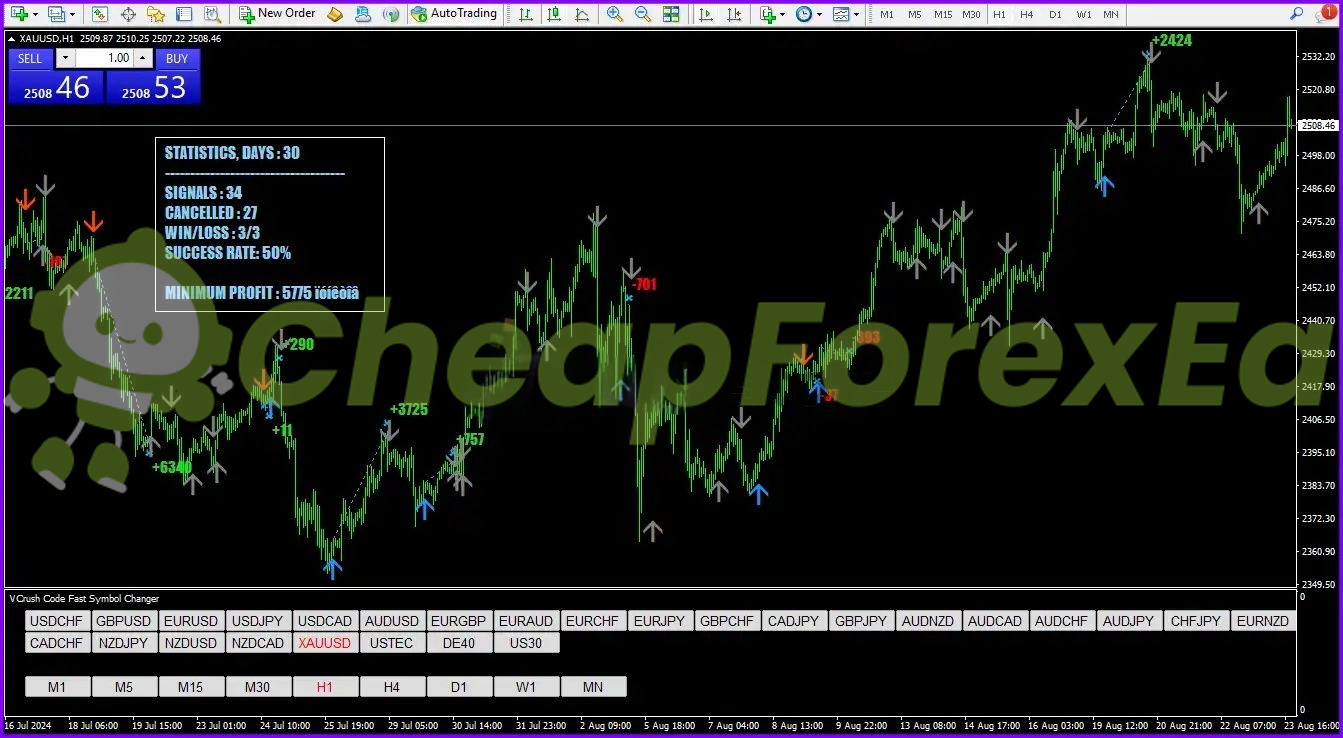Screen dimensions: 1343x738
Task: Switch symbol to EURUSD in Symbol Changer
Action: pyautogui.click(x=191, y=621)
